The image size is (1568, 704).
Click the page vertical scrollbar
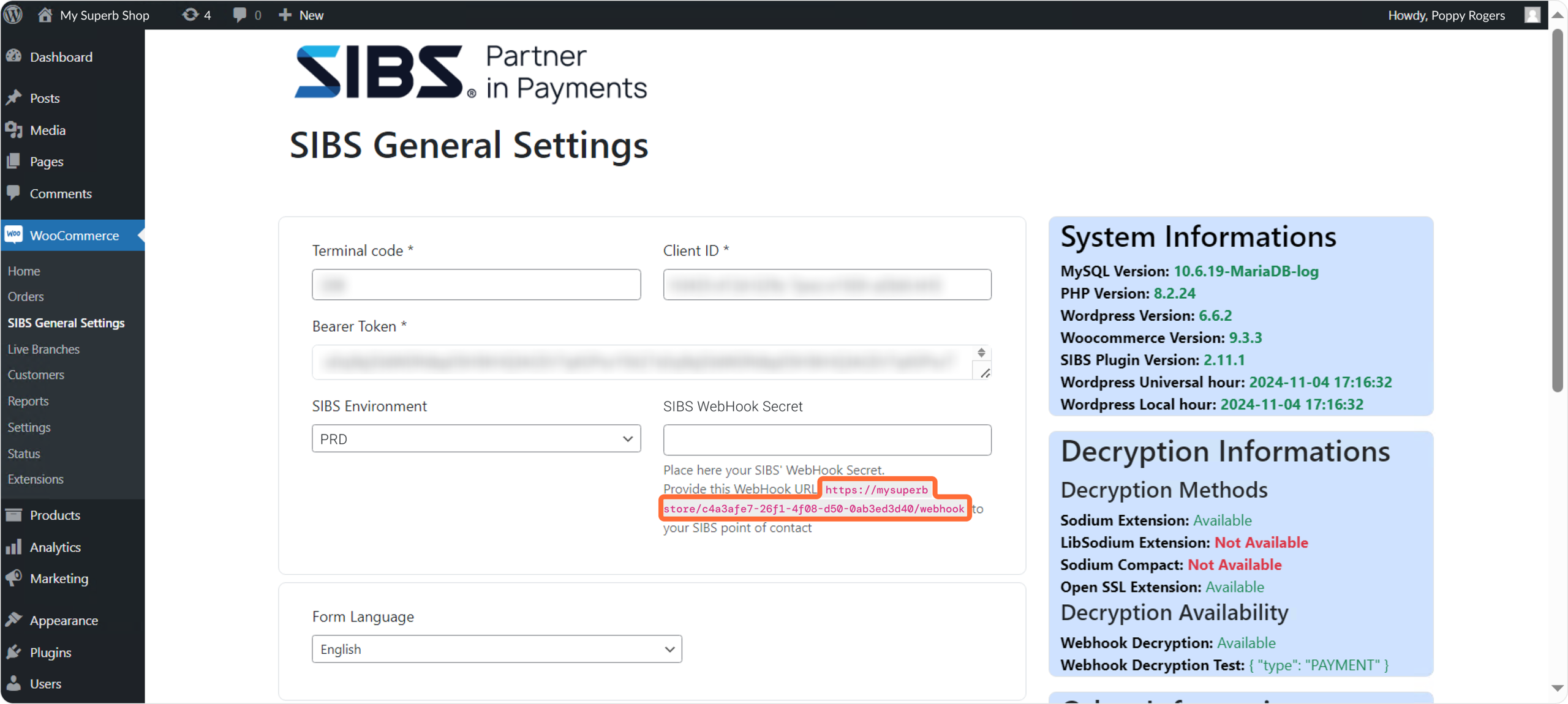(x=1557, y=208)
